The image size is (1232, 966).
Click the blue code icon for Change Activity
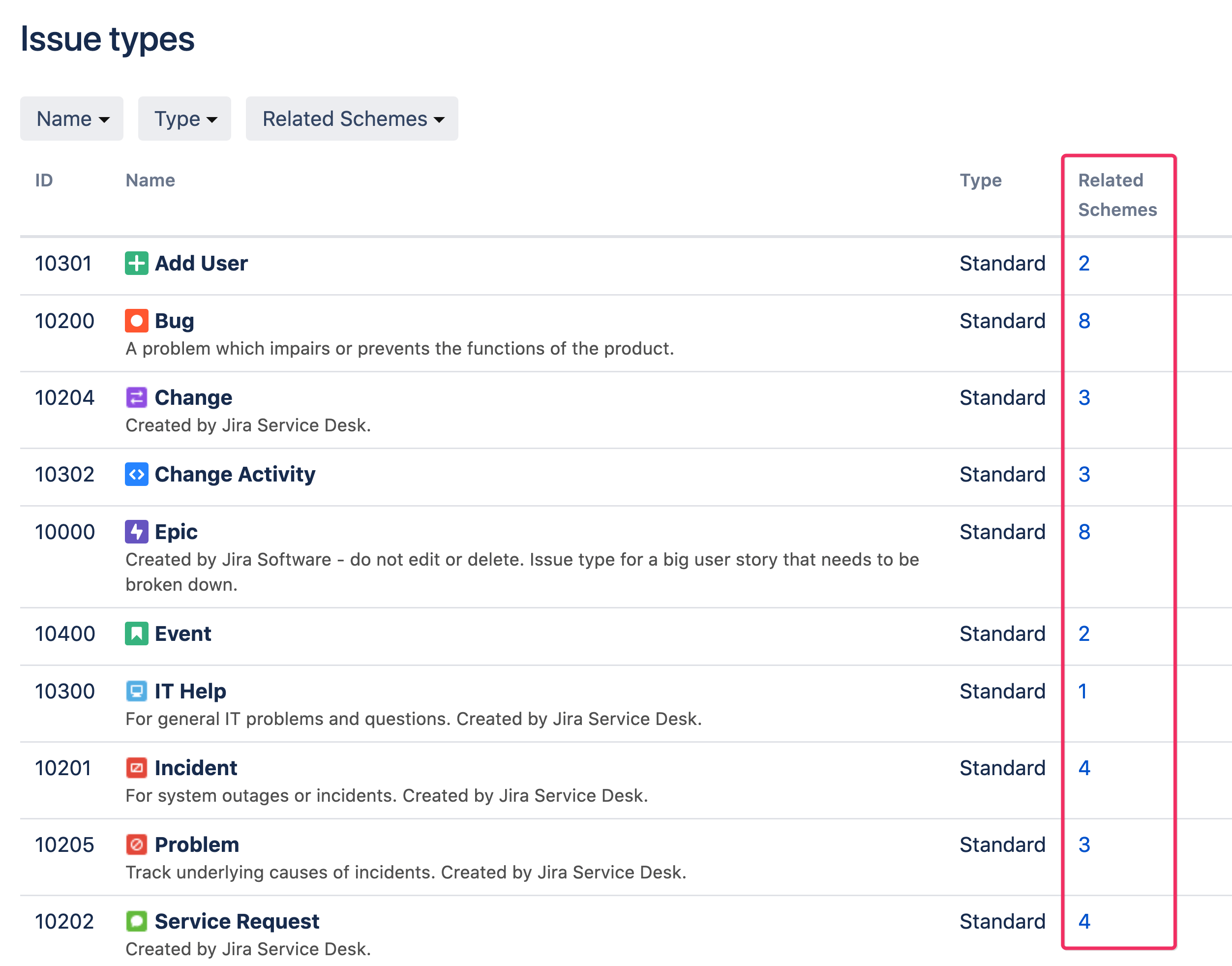pos(136,475)
